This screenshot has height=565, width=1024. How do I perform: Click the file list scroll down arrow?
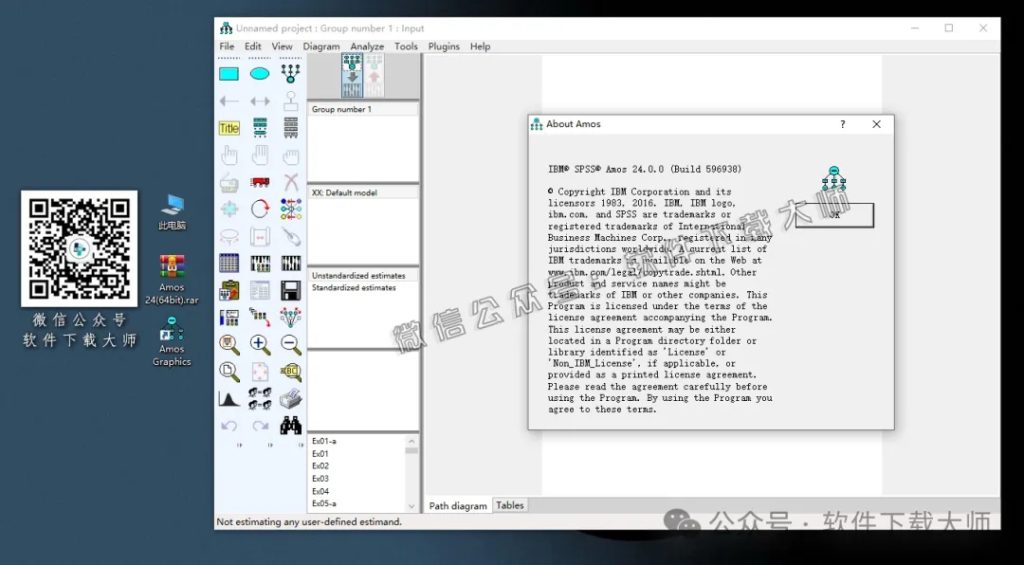click(x=411, y=506)
